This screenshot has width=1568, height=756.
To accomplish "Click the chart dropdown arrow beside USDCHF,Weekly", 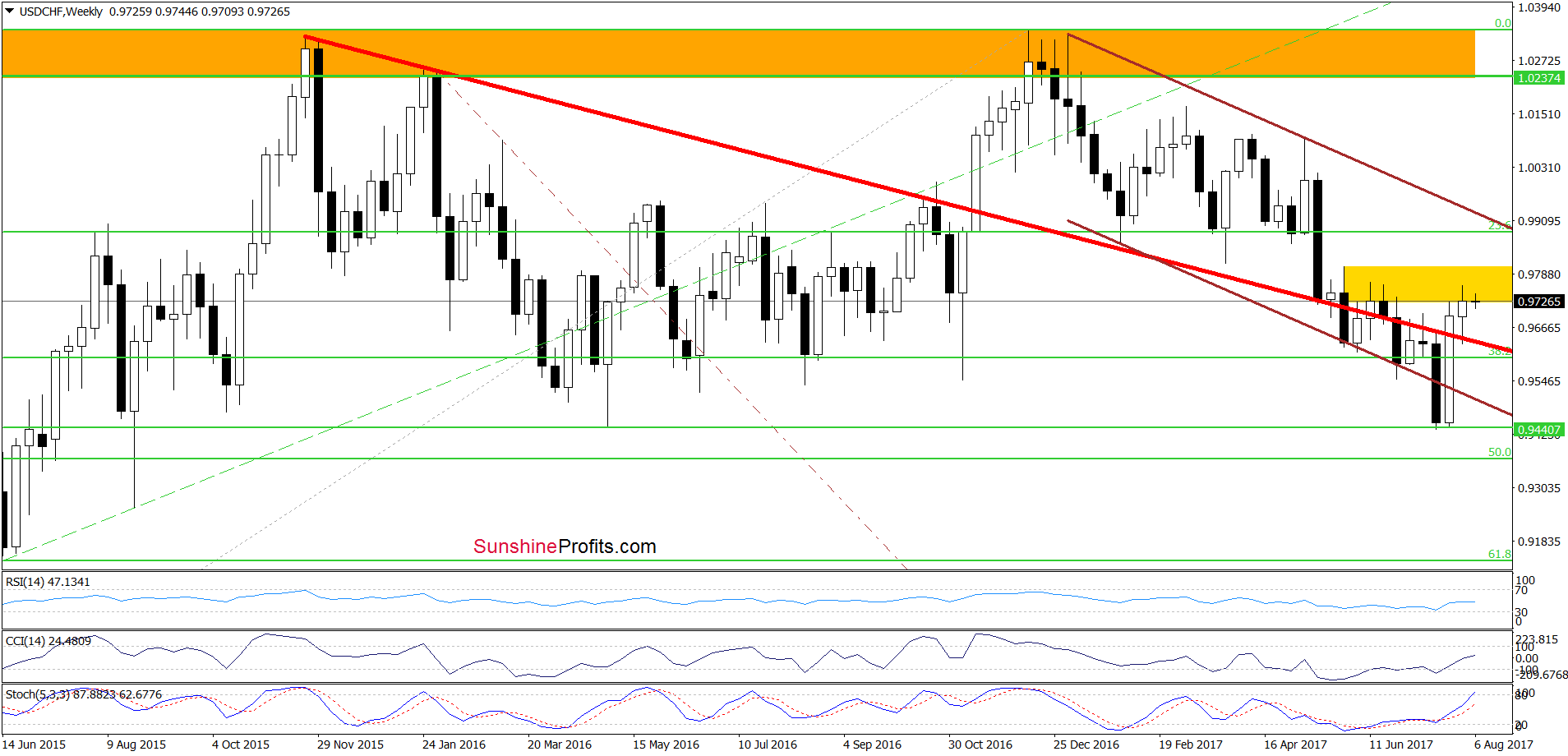I will pyautogui.click(x=10, y=12).
